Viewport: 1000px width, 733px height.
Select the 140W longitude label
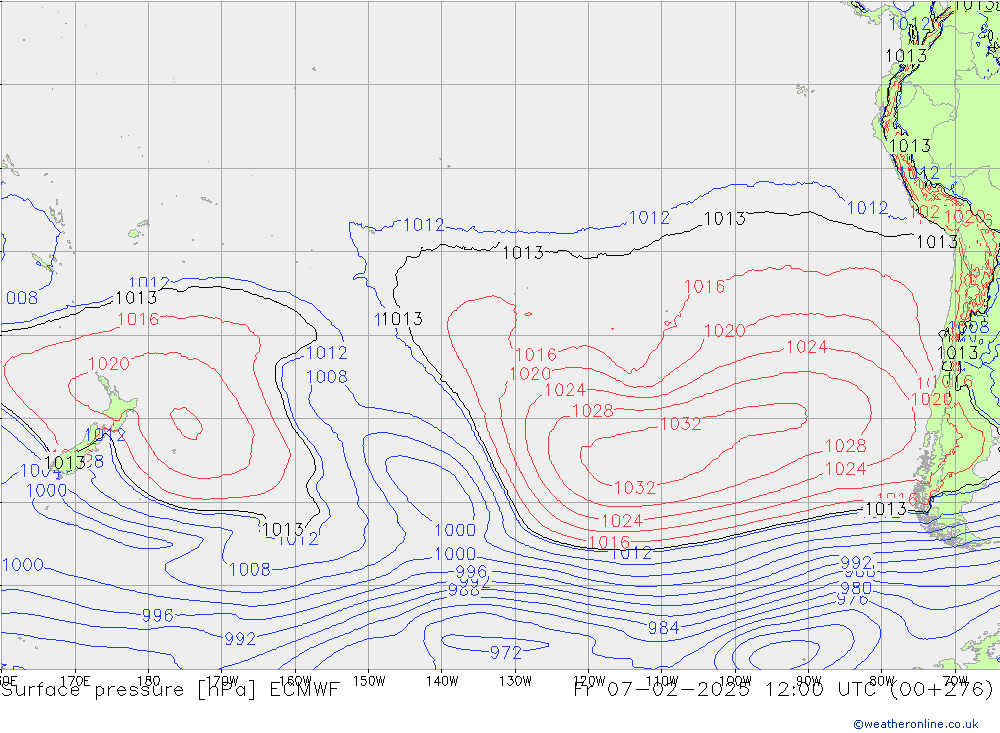click(x=442, y=679)
